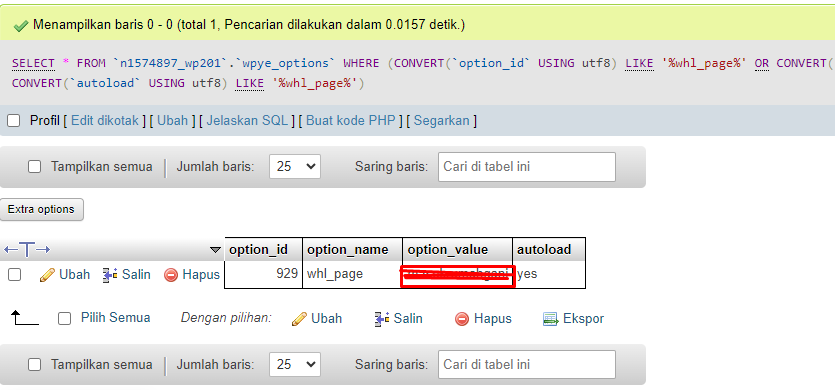Screen dimensions: 835x390
Task: Open top Jumlah baris dropdown
Action: click(x=295, y=167)
